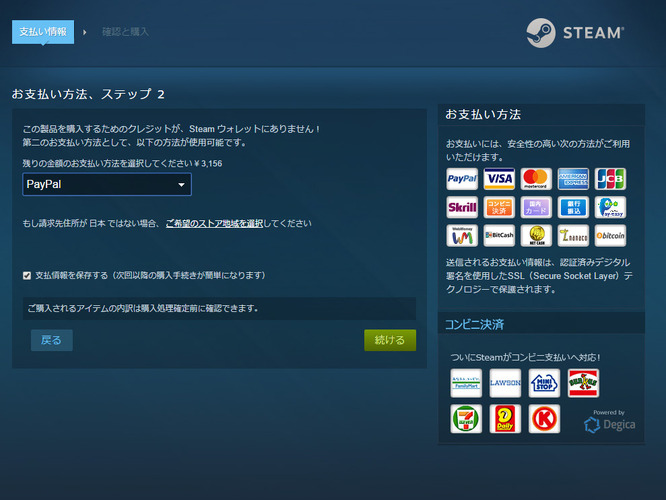Viewport: 666px width, 500px height.
Task: Click the Steam logo in header
Action: tap(575, 33)
